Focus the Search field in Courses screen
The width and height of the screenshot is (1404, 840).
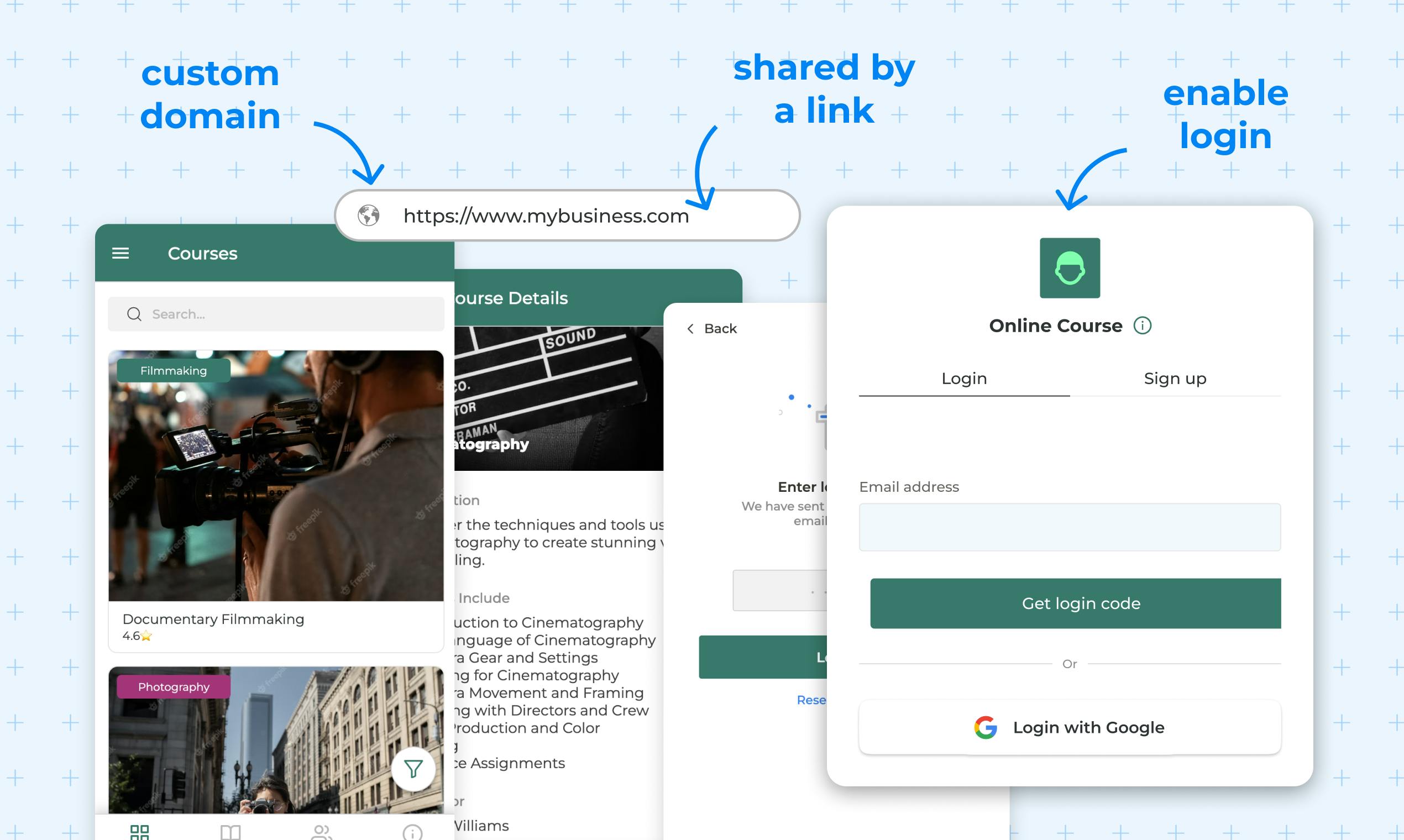[276, 314]
